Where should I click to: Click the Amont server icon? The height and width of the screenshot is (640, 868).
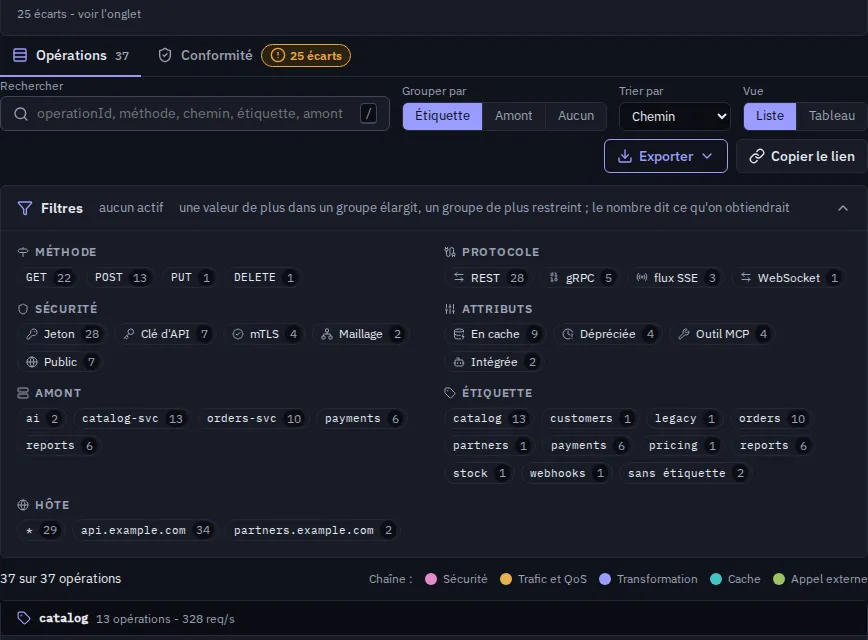23,393
